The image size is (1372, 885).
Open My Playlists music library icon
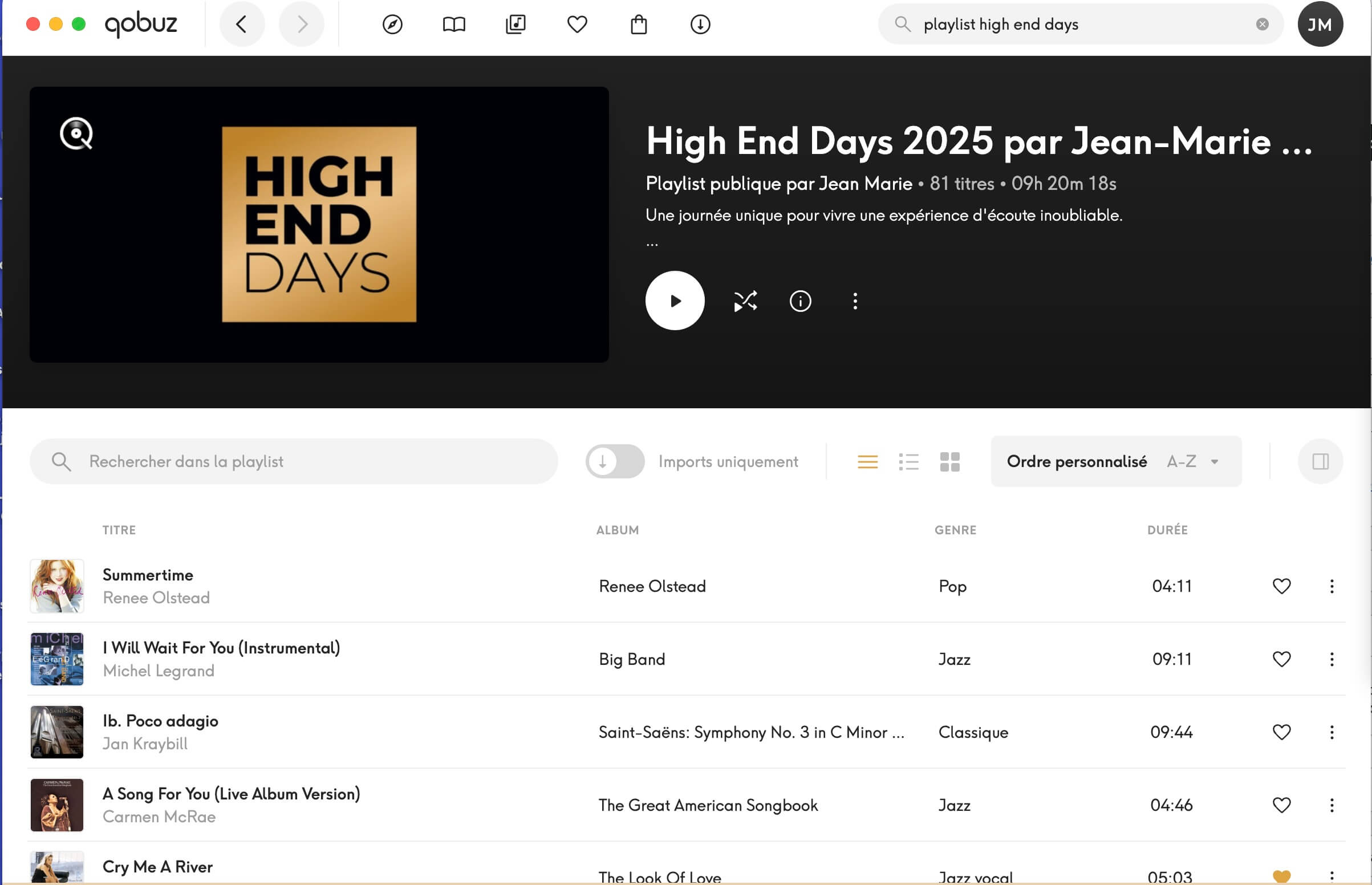pos(515,24)
